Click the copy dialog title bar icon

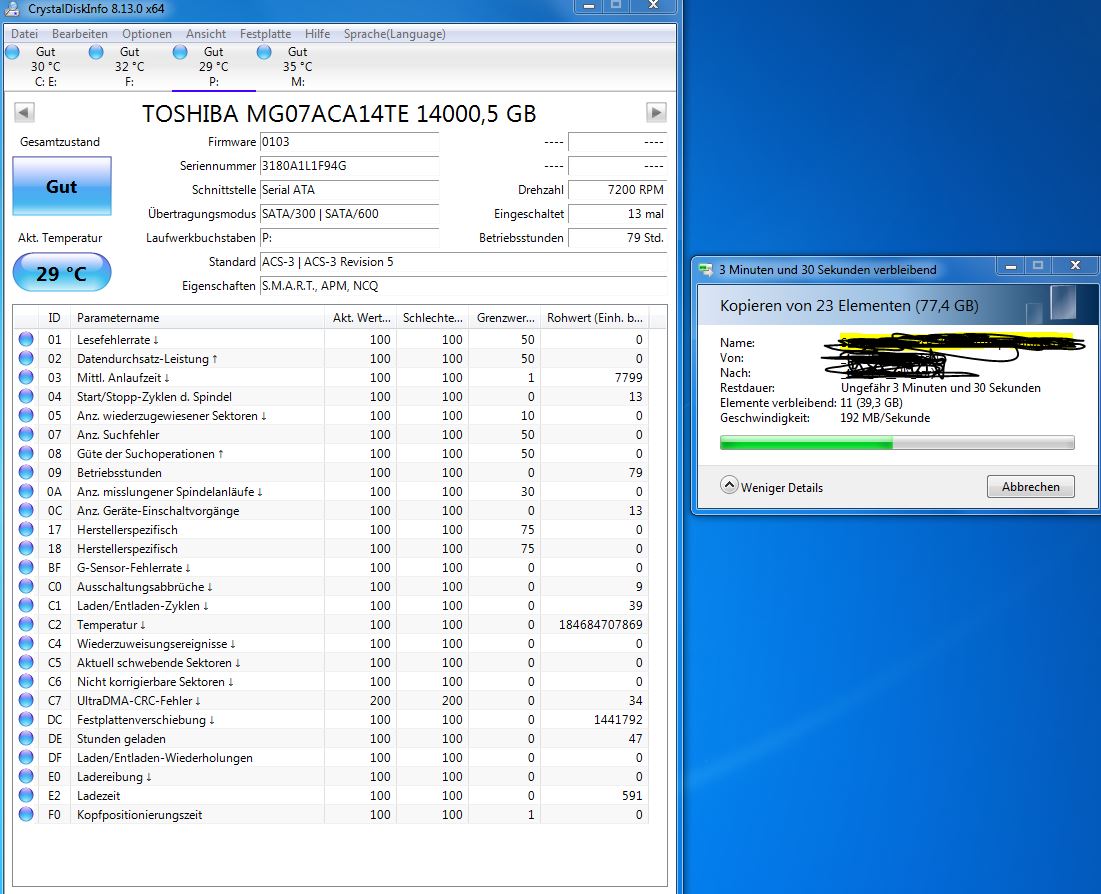pyautogui.click(x=706, y=269)
